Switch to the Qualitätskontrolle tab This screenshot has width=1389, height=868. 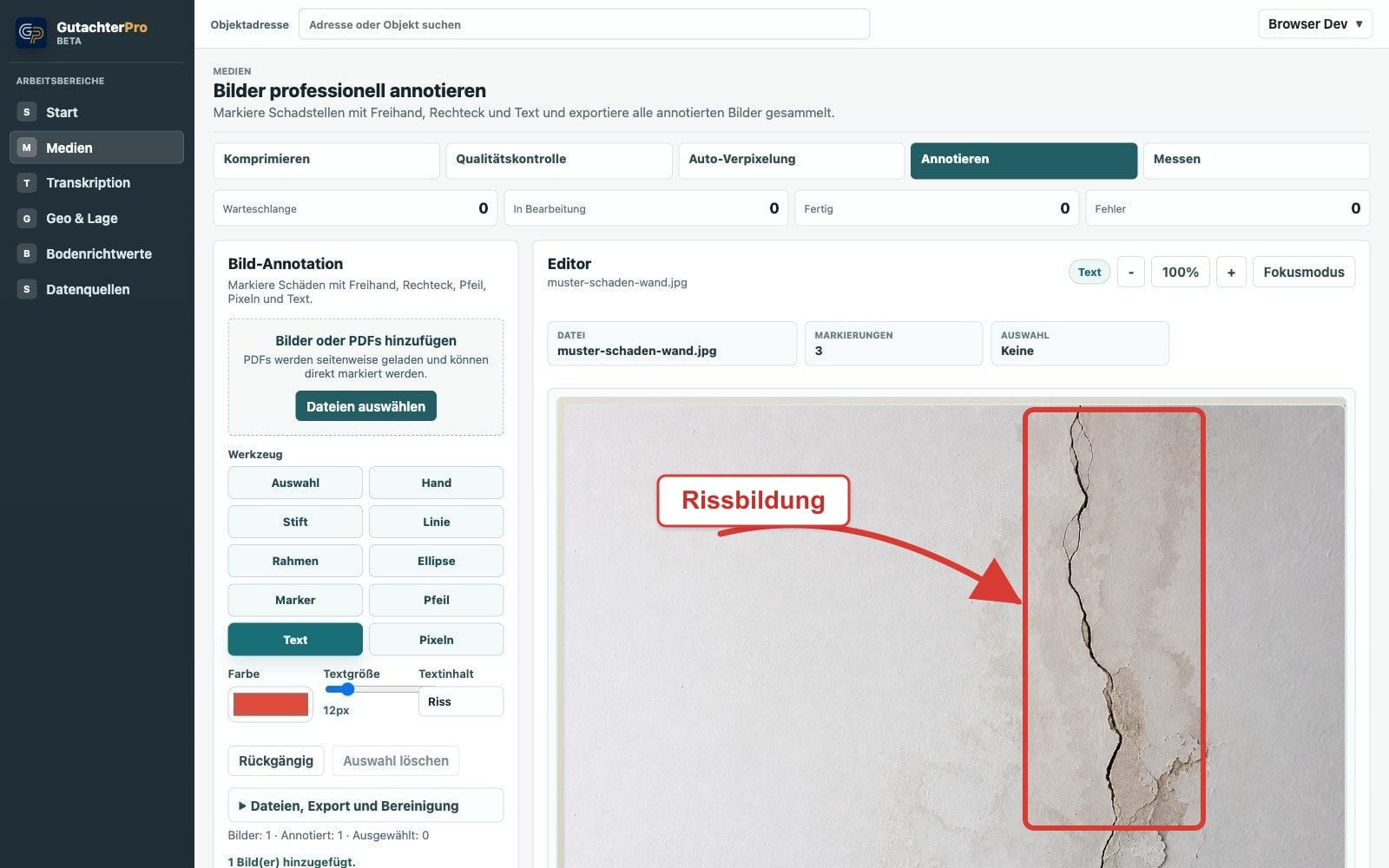pos(559,161)
